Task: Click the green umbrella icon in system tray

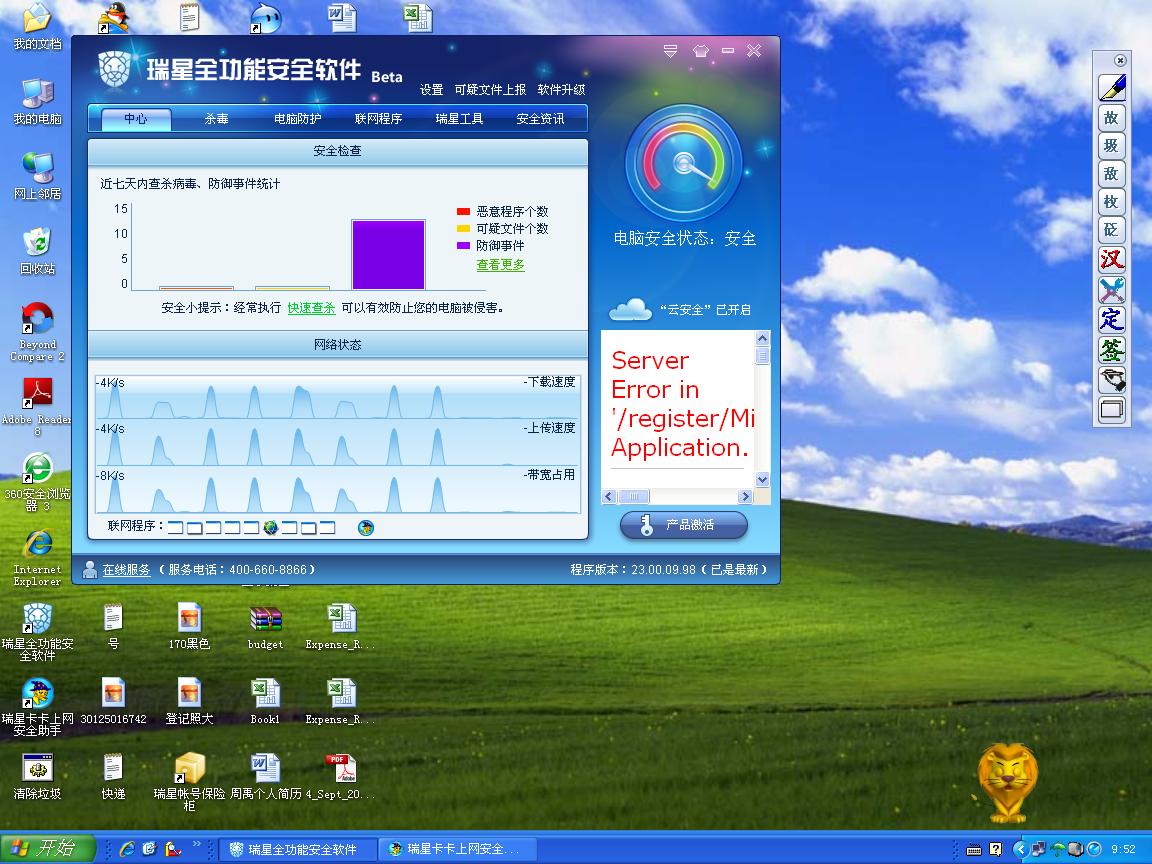Action: pos(1058,849)
